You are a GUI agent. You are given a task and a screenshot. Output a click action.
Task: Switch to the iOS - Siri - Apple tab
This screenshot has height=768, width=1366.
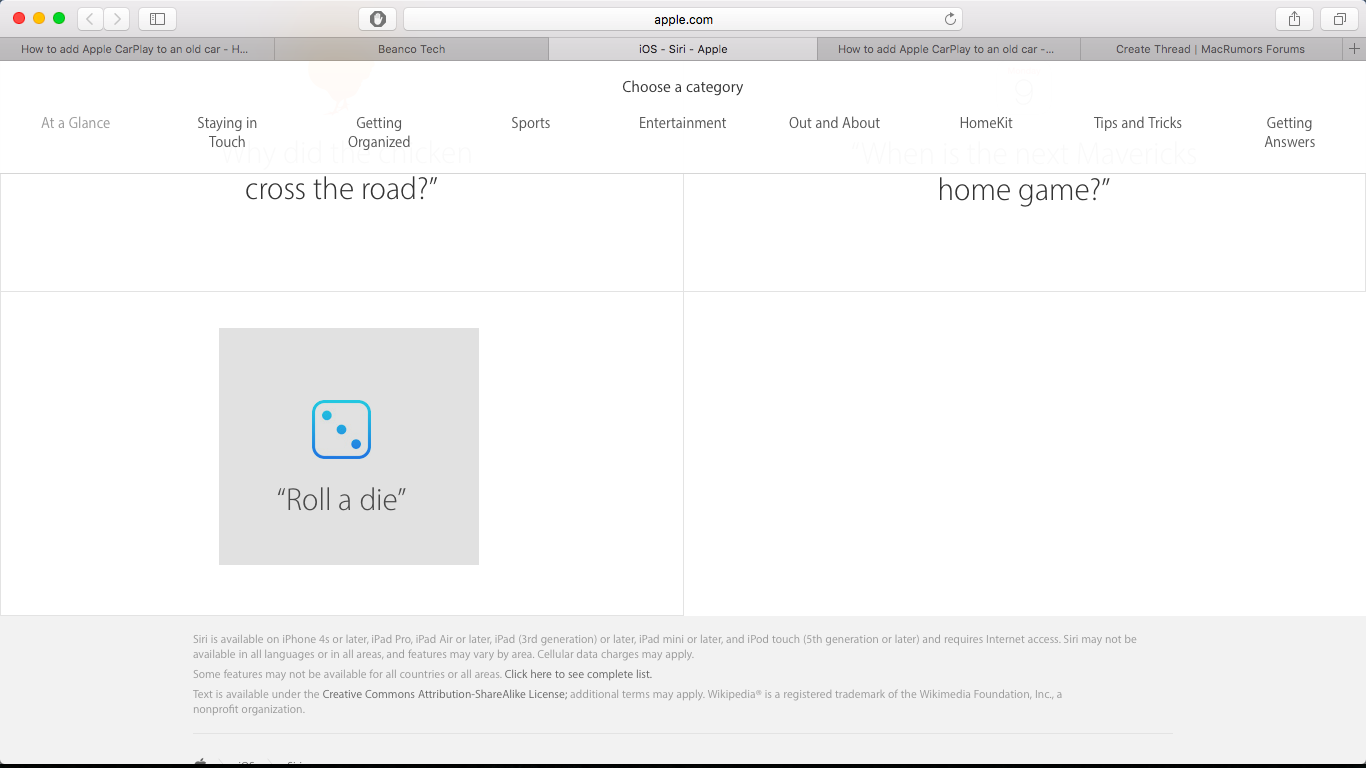pos(683,49)
